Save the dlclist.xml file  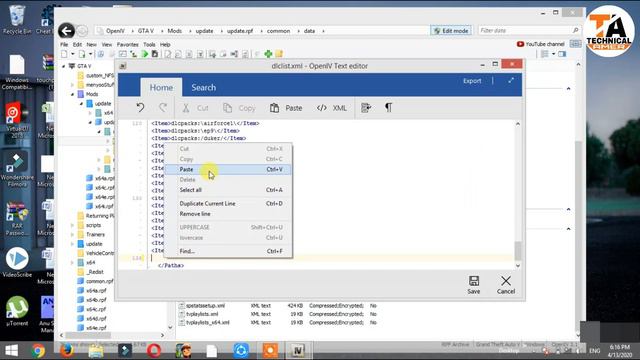pos(473,284)
